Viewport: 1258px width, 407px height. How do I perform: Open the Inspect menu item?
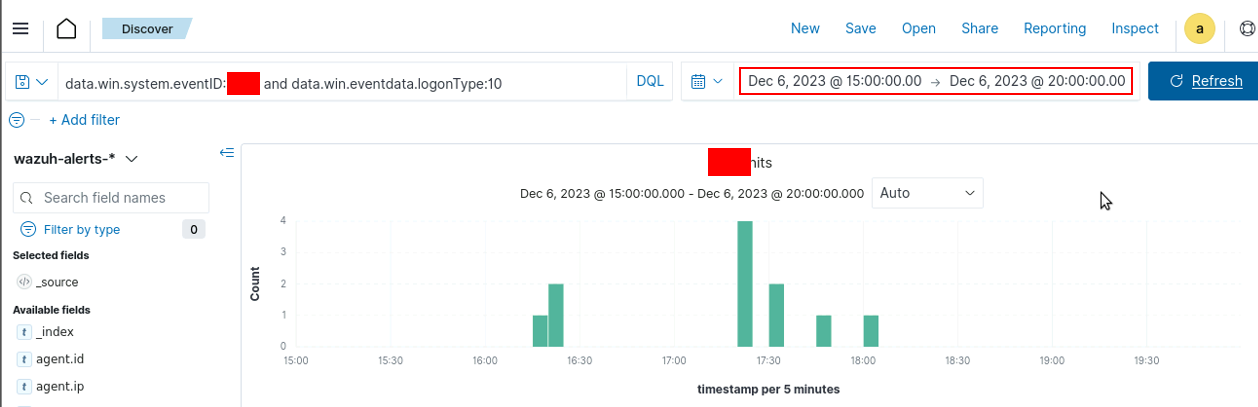[x=1135, y=29]
